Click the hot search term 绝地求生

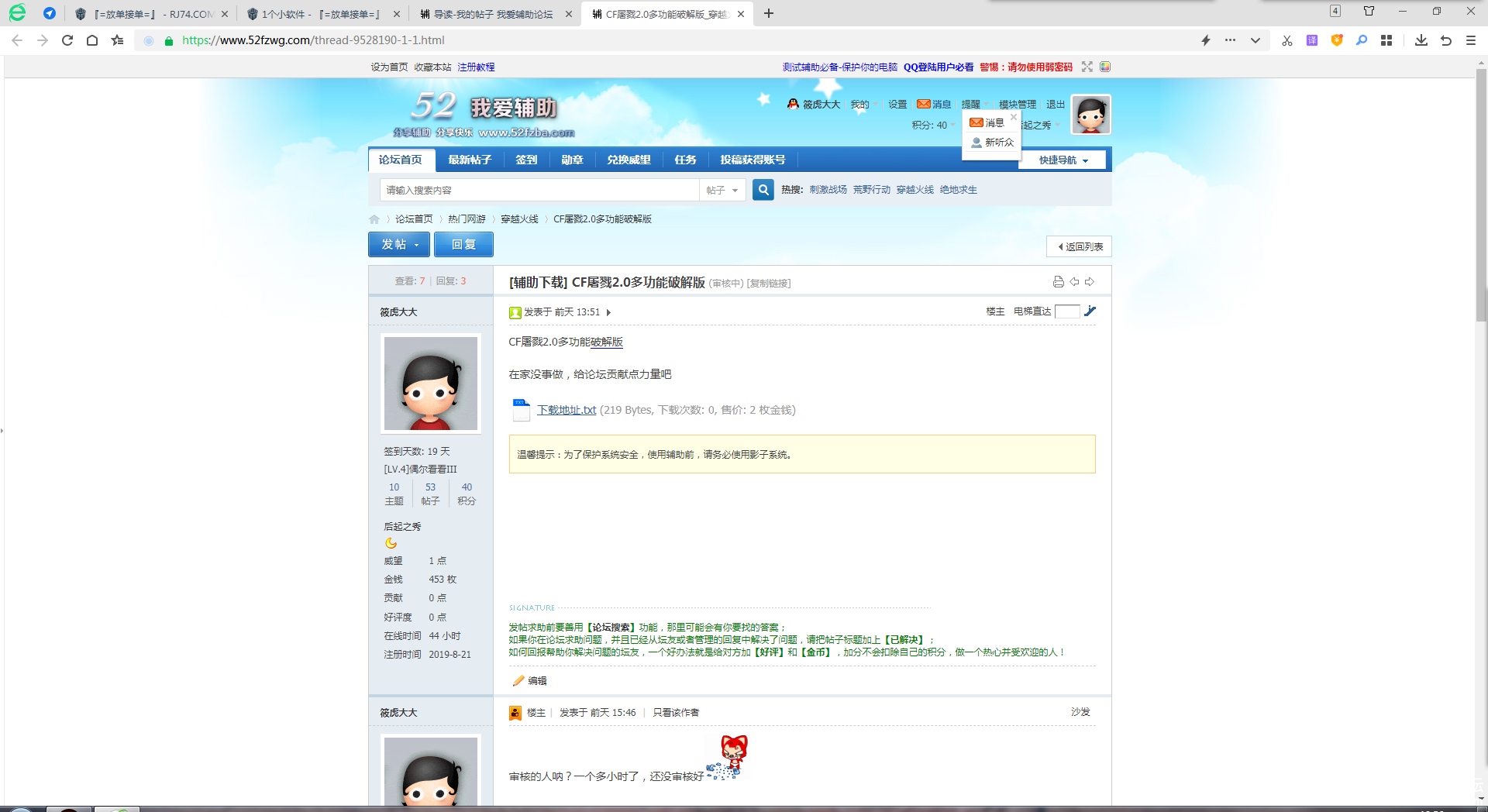pyautogui.click(x=959, y=190)
